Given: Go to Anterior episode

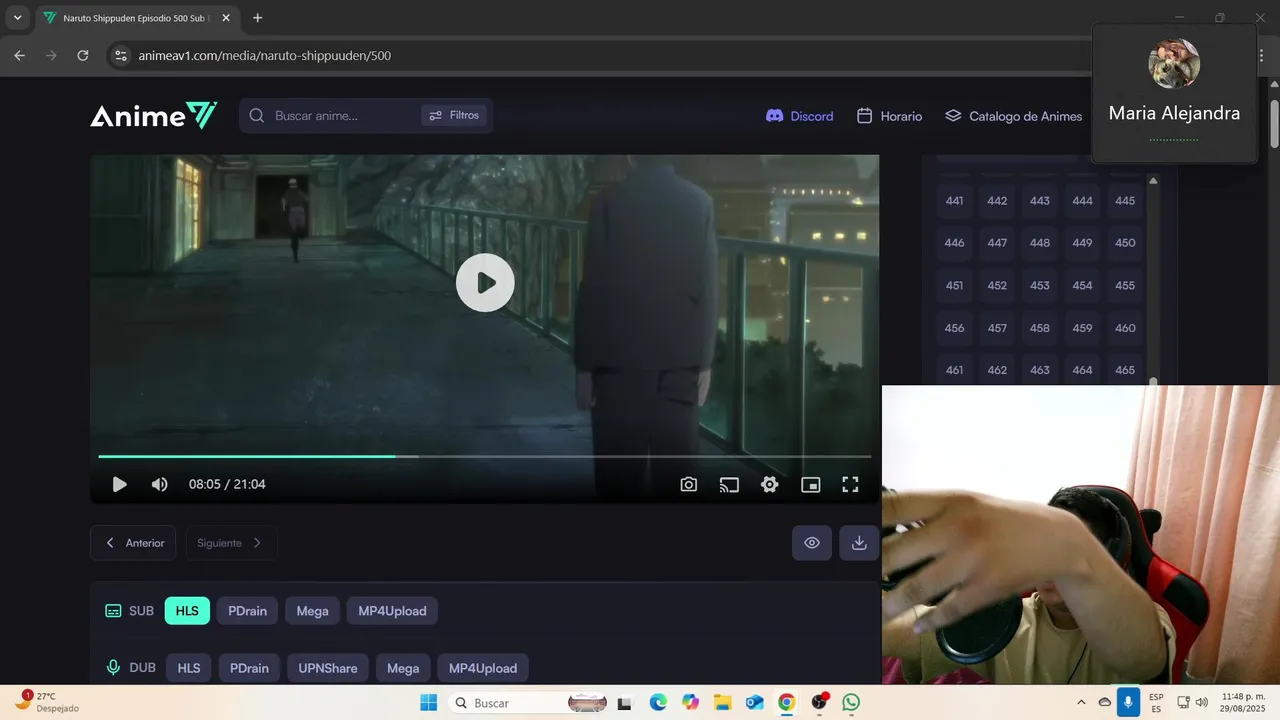Looking at the screenshot, I should point(133,543).
